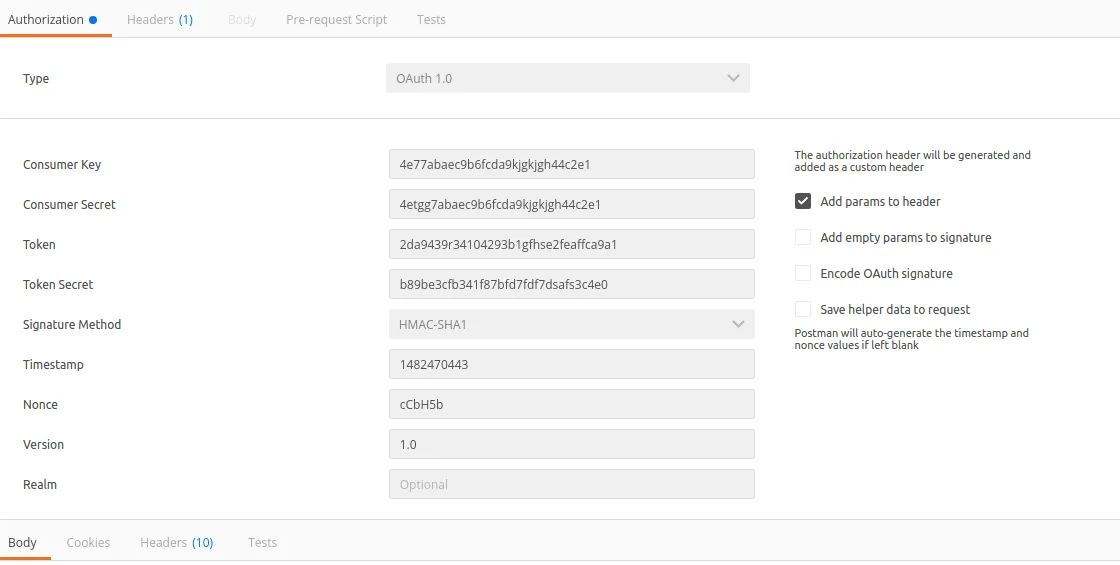Click the Nonce value field

571,404
